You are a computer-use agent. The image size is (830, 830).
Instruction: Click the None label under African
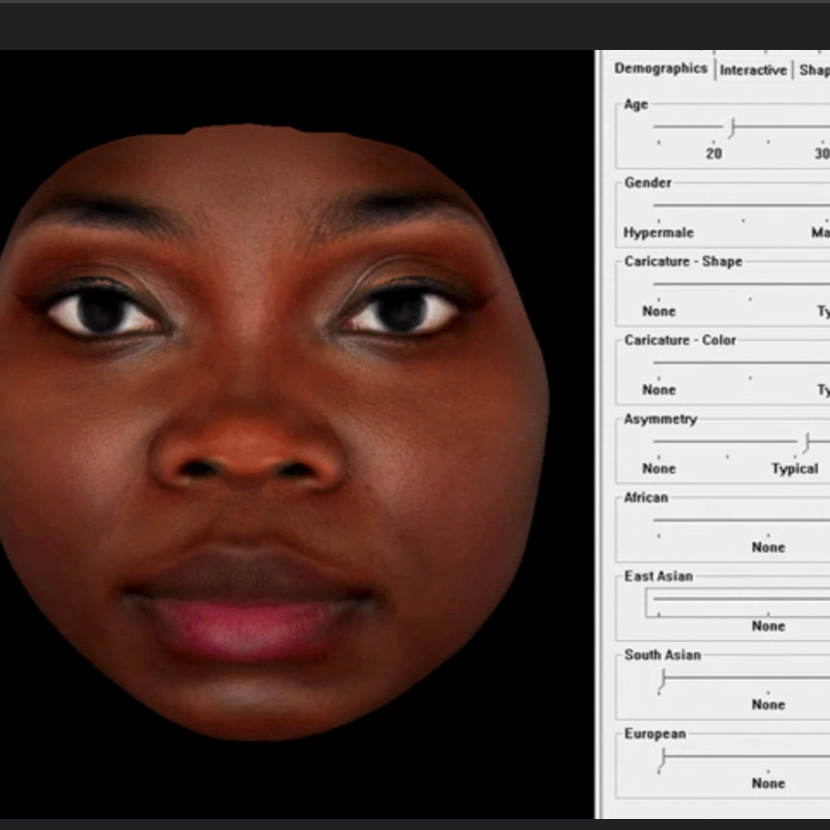point(768,547)
